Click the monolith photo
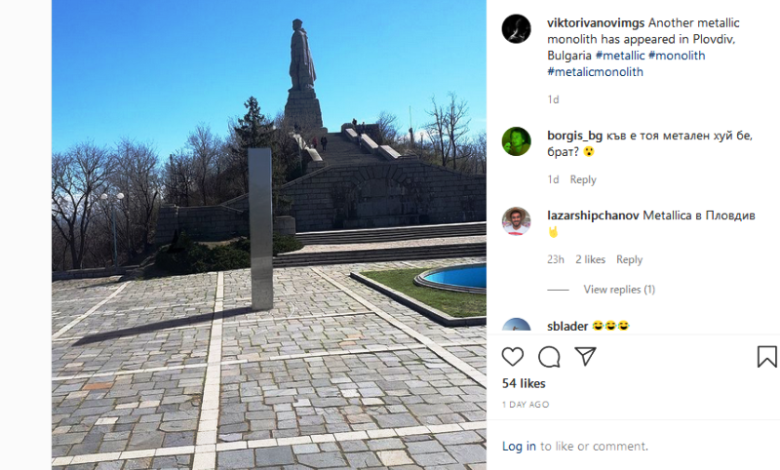The image size is (780, 470). tap(269, 235)
